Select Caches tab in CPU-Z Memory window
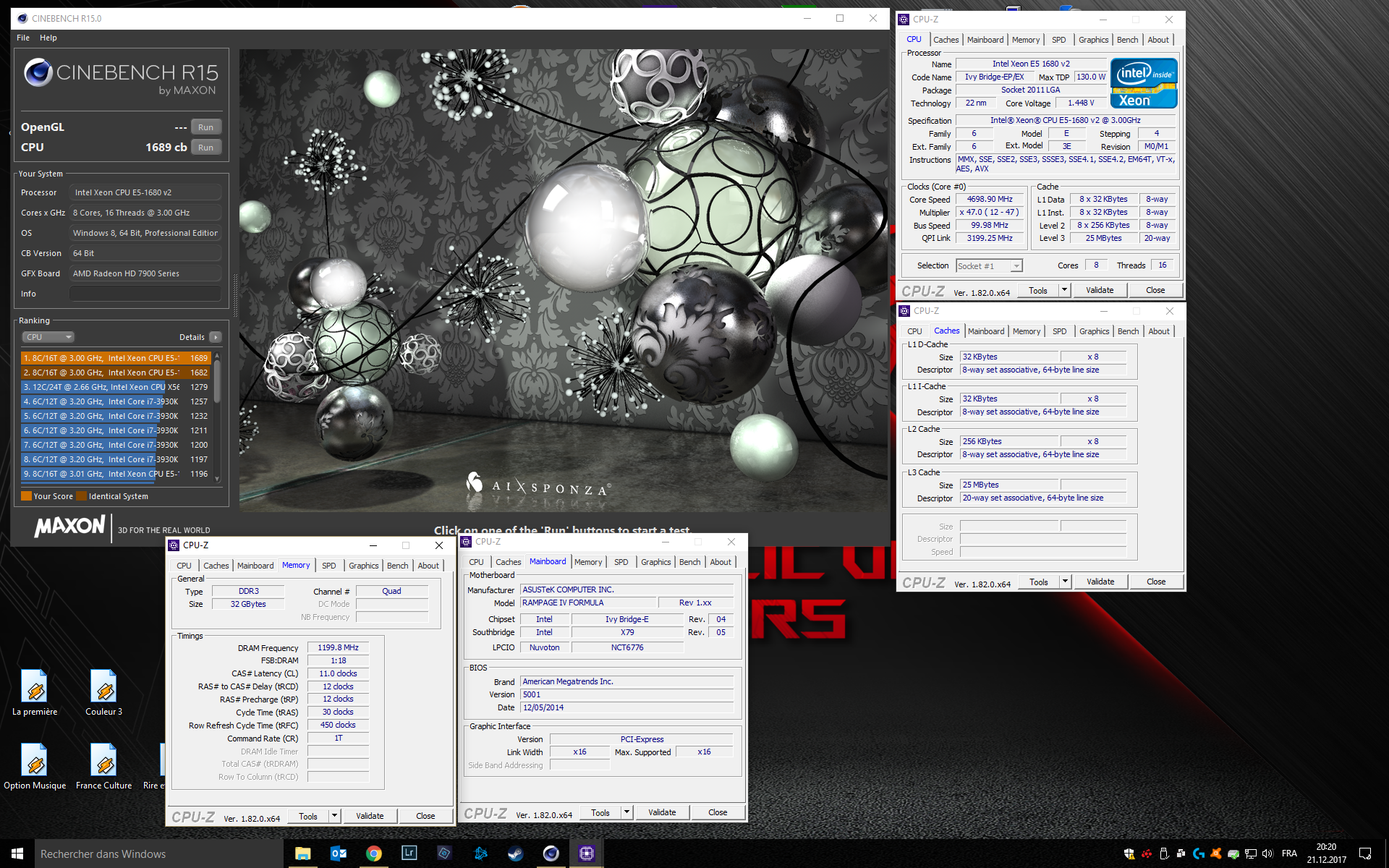The height and width of the screenshot is (868, 1389). [216, 566]
